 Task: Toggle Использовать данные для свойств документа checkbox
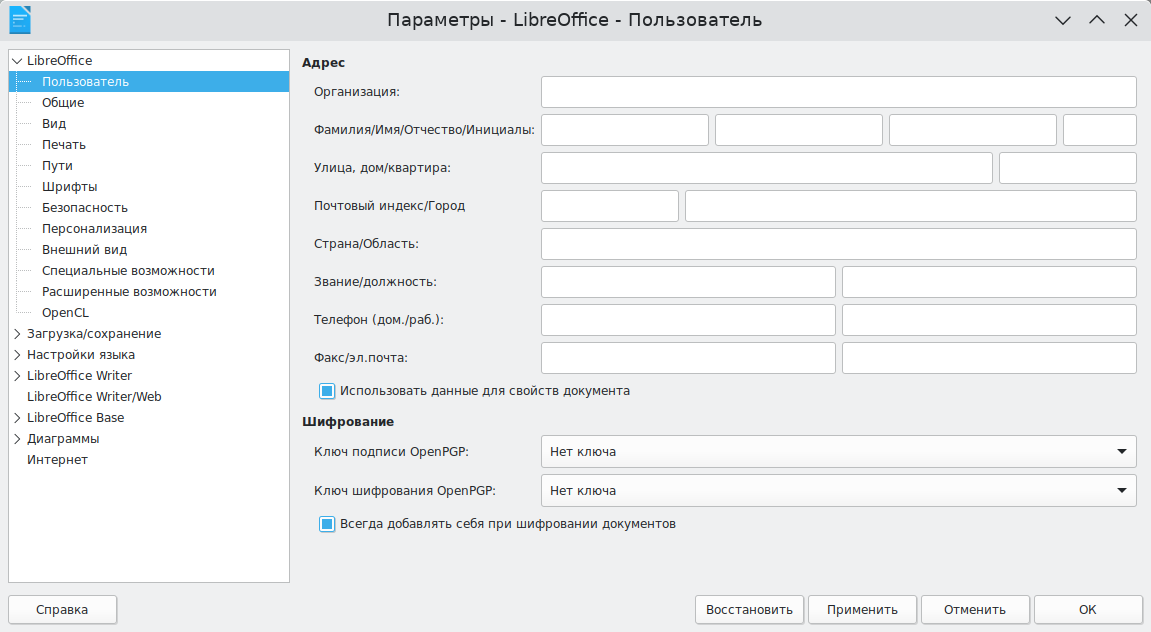click(x=327, y=391)
